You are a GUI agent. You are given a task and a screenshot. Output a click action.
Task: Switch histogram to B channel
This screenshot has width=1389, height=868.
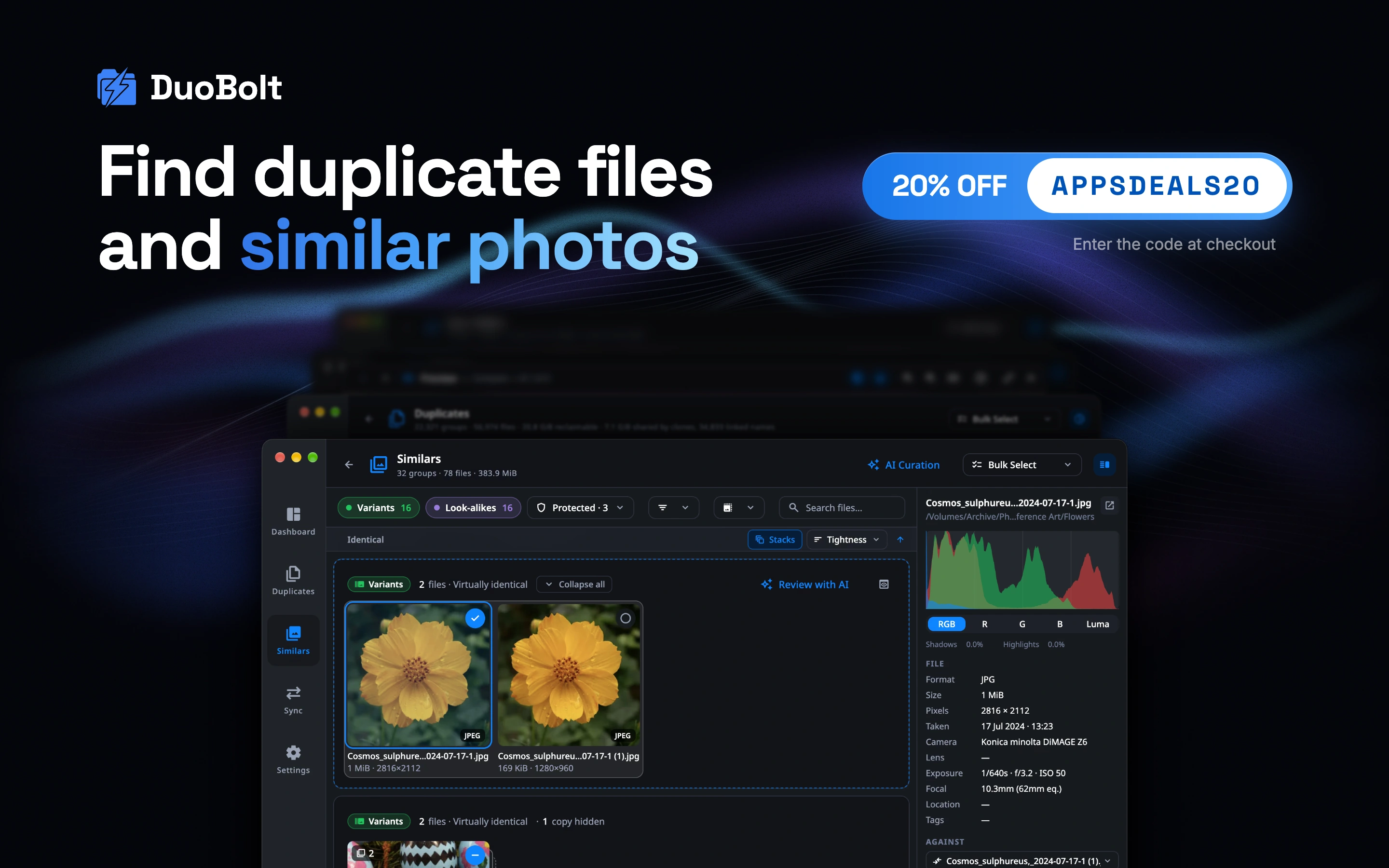pos(1060,624)
